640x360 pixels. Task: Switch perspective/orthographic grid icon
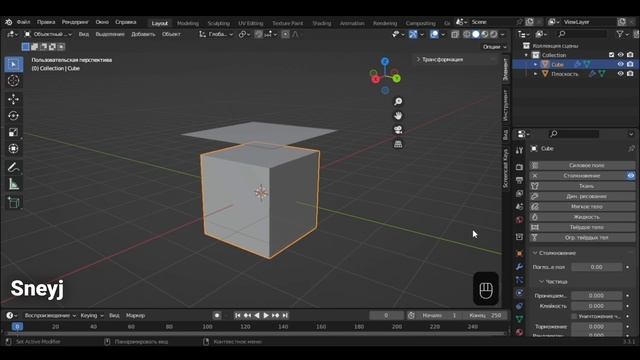(x=398, y=144)
